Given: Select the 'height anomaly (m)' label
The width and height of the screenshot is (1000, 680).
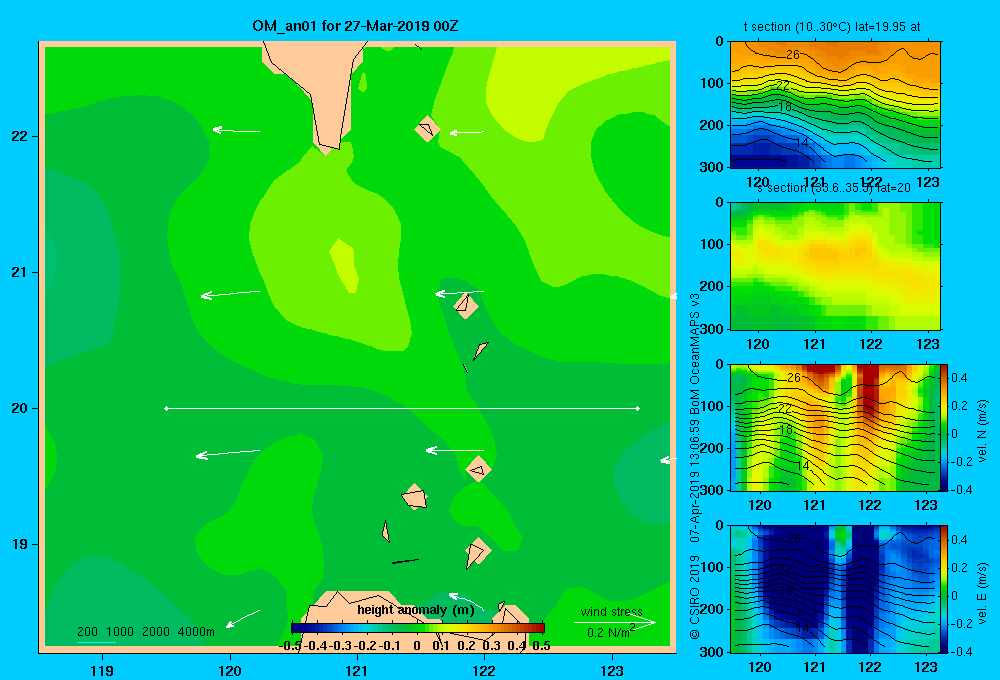Looking at the screenshot, I should pyautogui.click(x=416, y=610).
